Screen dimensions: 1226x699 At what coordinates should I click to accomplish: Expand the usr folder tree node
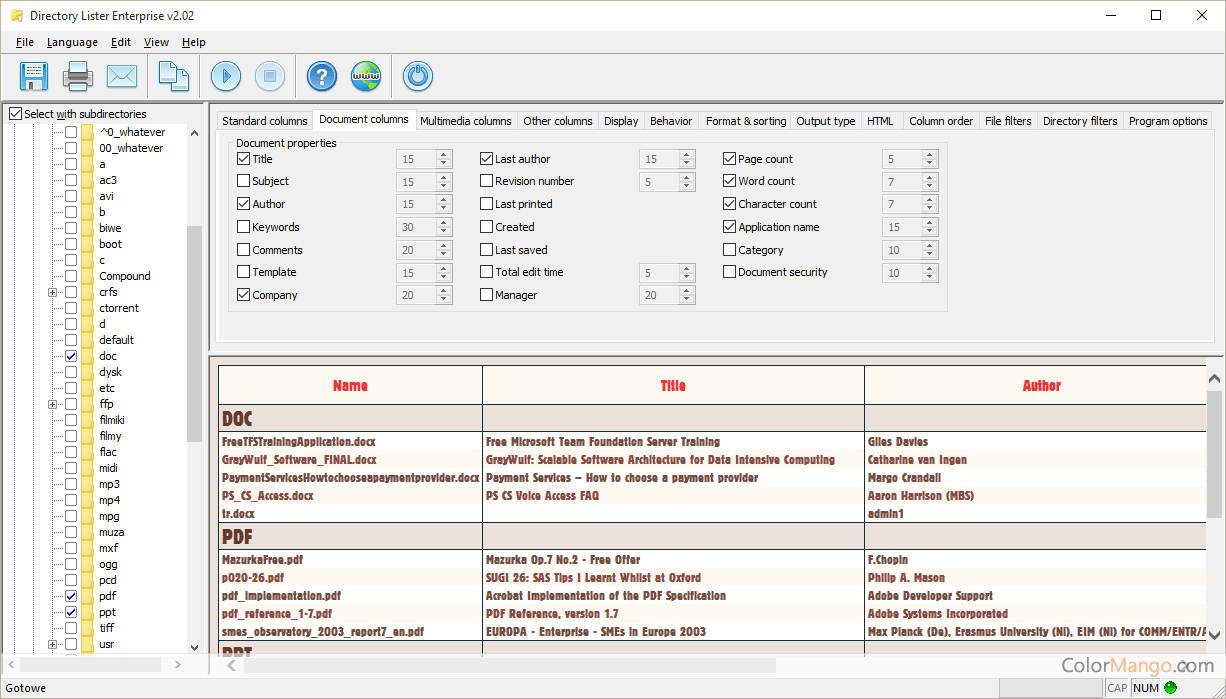pos(52,644)
